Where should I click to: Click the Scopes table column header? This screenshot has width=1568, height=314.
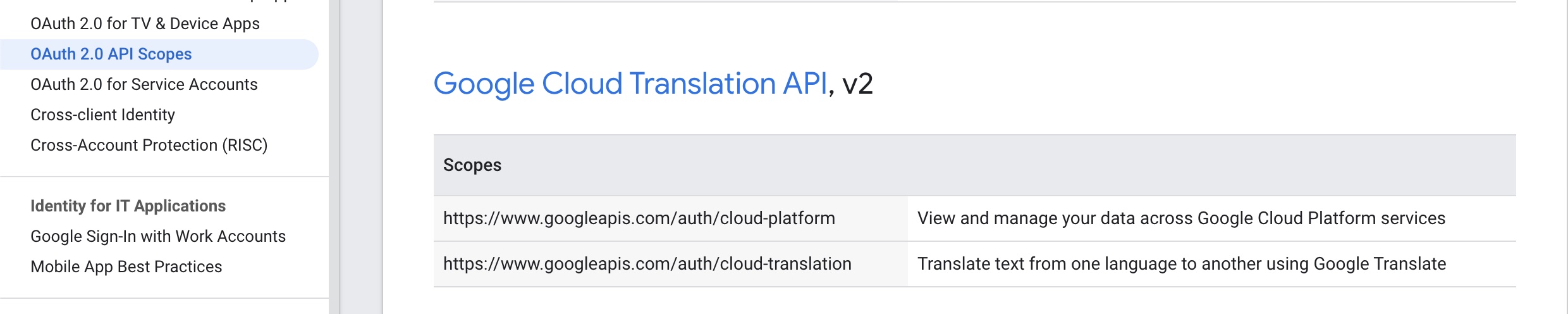(x=472, y=165)
